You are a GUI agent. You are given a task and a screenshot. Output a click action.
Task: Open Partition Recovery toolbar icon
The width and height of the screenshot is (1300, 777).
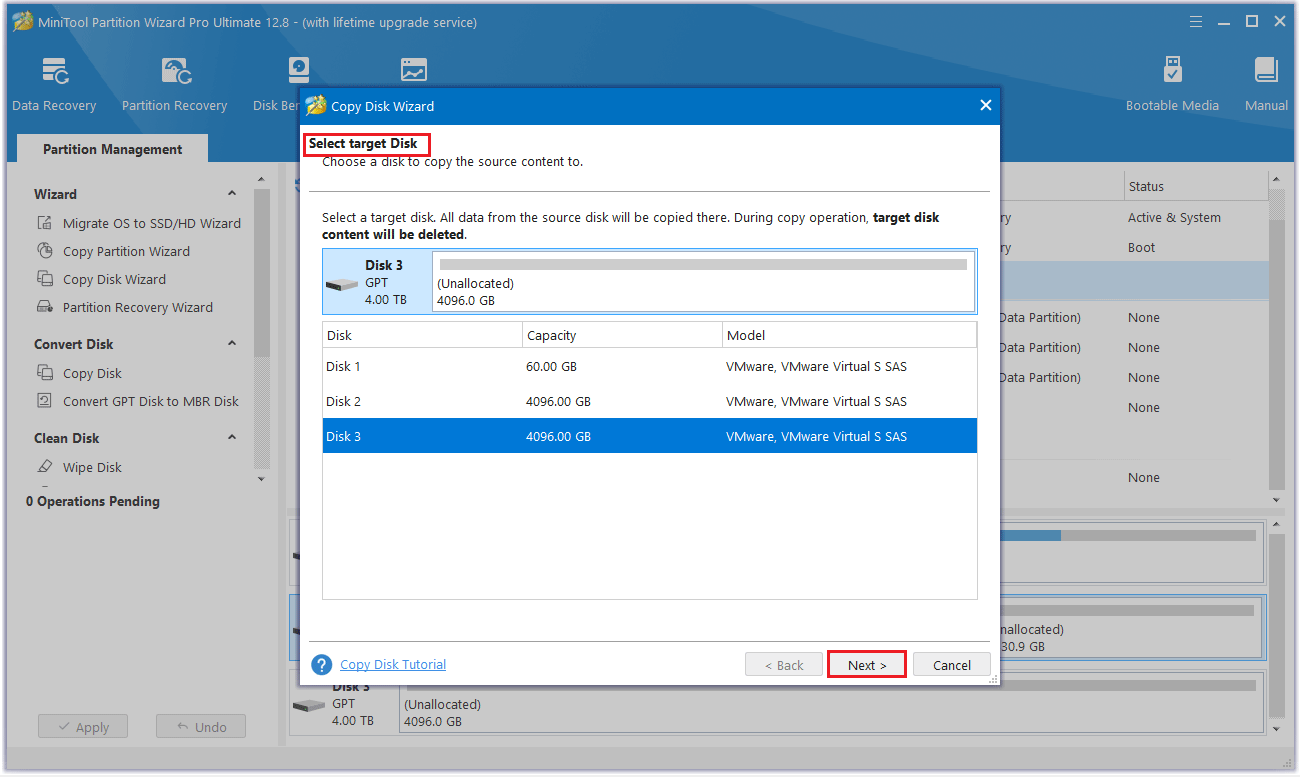pos(175,85)
